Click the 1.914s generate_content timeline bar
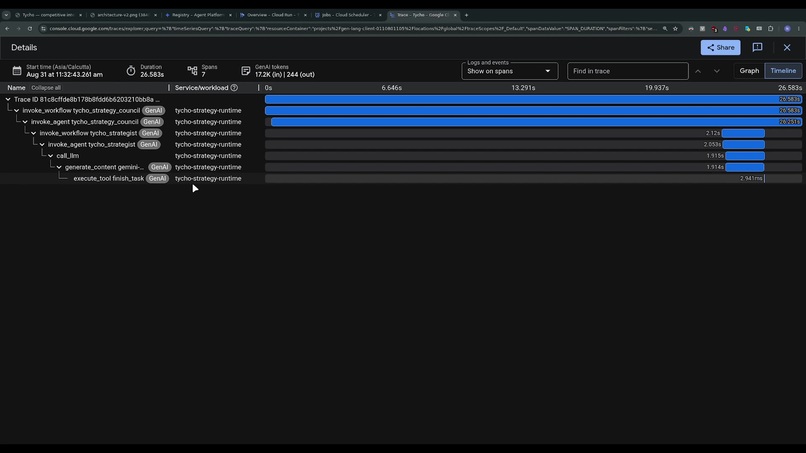The height and width of the screenshot is (453, 806). point(745,167)
